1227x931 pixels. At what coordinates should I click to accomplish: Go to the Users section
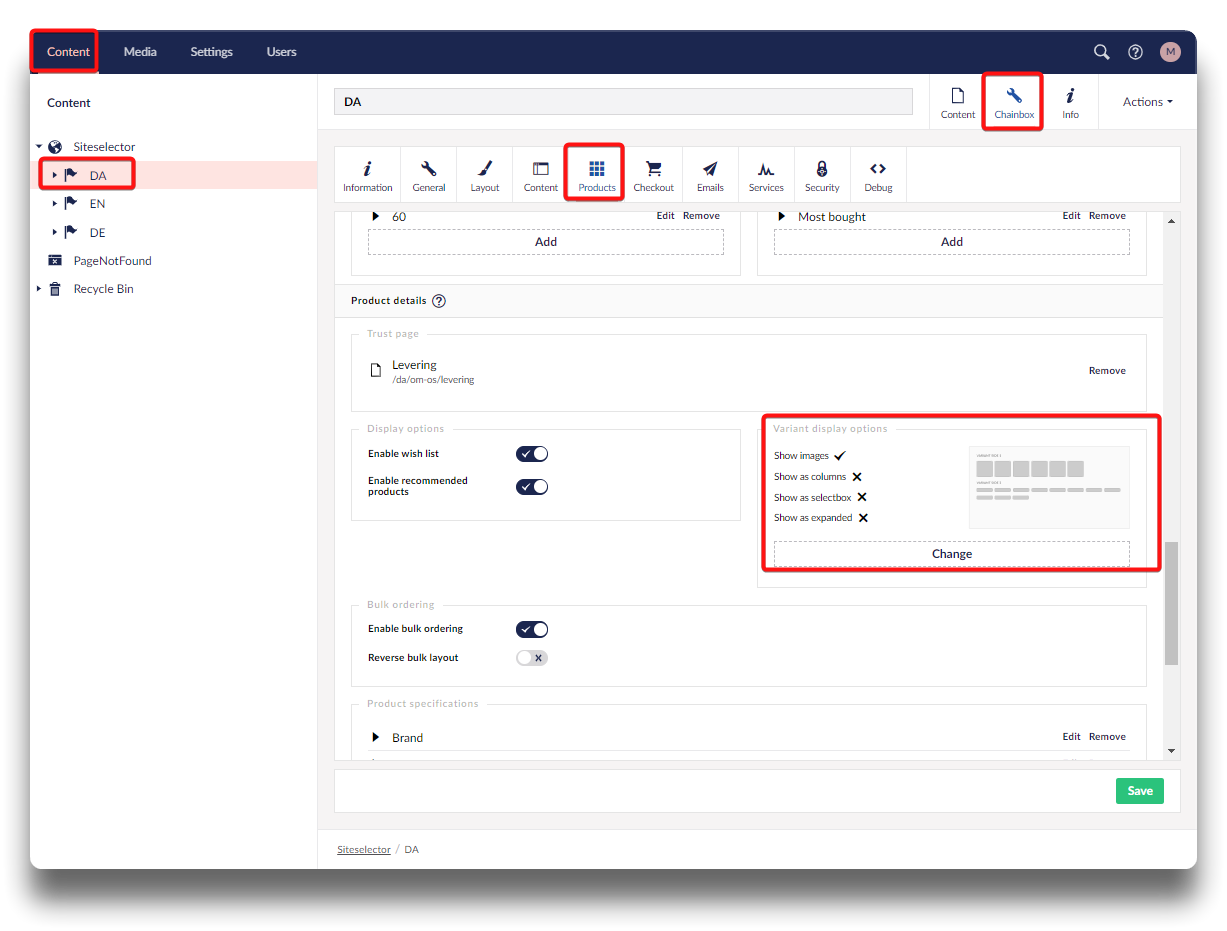click(x=281, y=52)
